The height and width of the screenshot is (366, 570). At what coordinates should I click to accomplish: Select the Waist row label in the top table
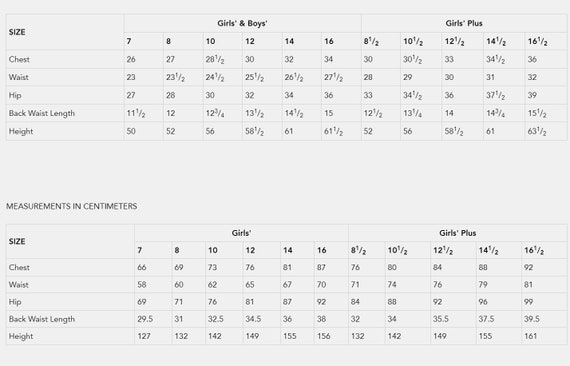click(19, 77)
